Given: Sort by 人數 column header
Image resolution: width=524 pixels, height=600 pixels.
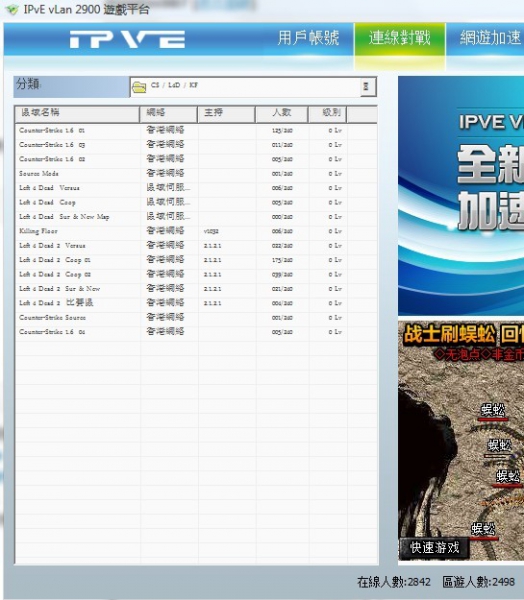Looking at the screenshot, I should click(282, 114).
